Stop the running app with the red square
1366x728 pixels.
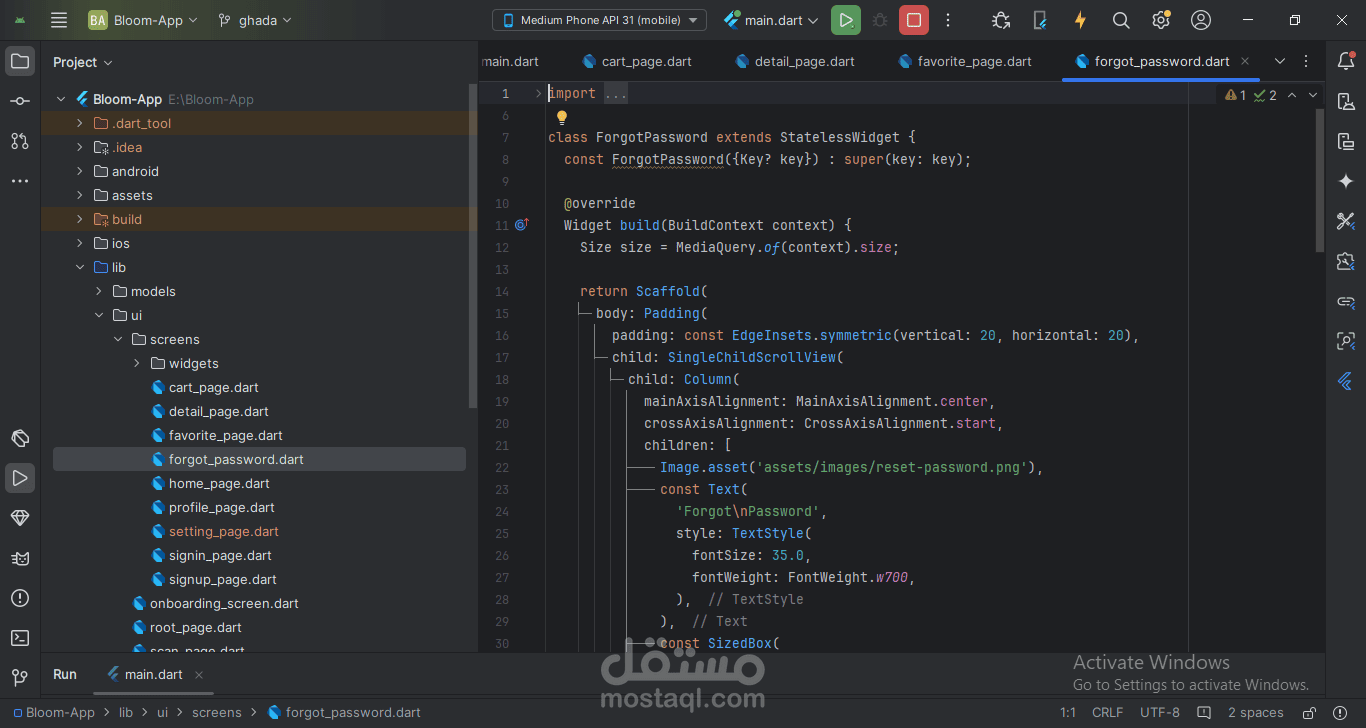[913, 20]
